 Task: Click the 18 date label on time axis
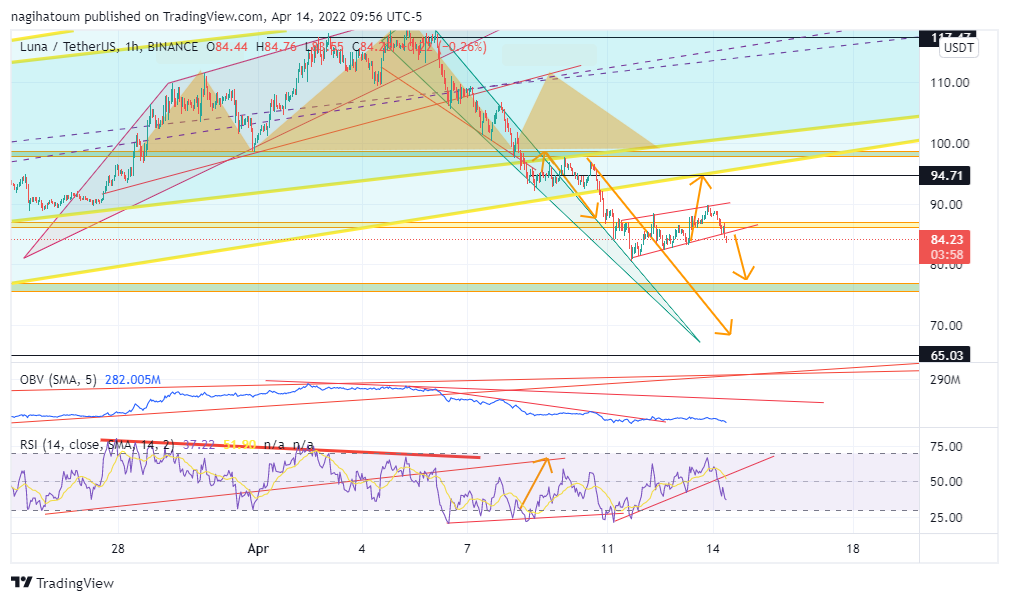click(853, 549)
